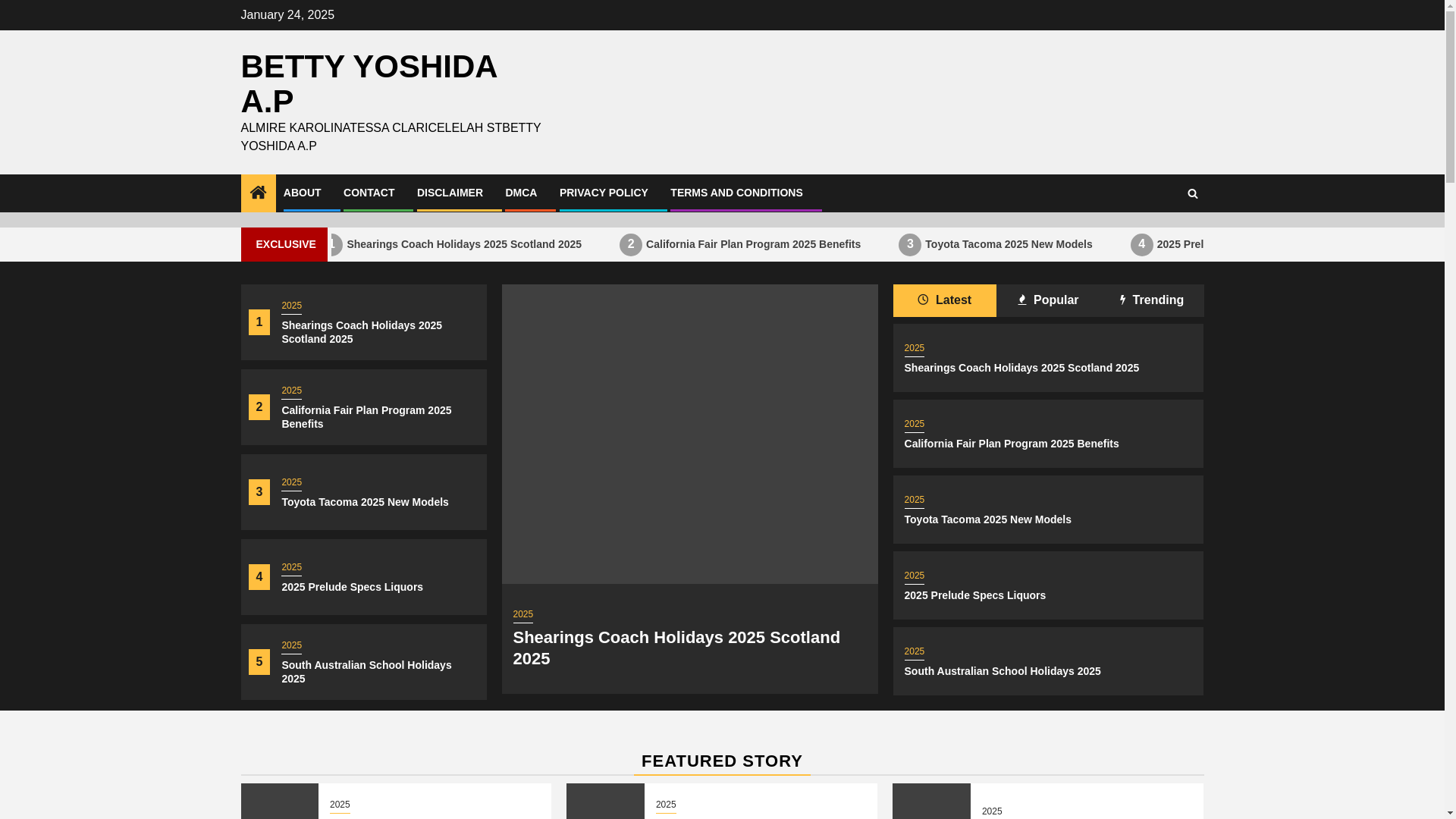
Task: Click third featured story thumbnail image
Action: 931,801
